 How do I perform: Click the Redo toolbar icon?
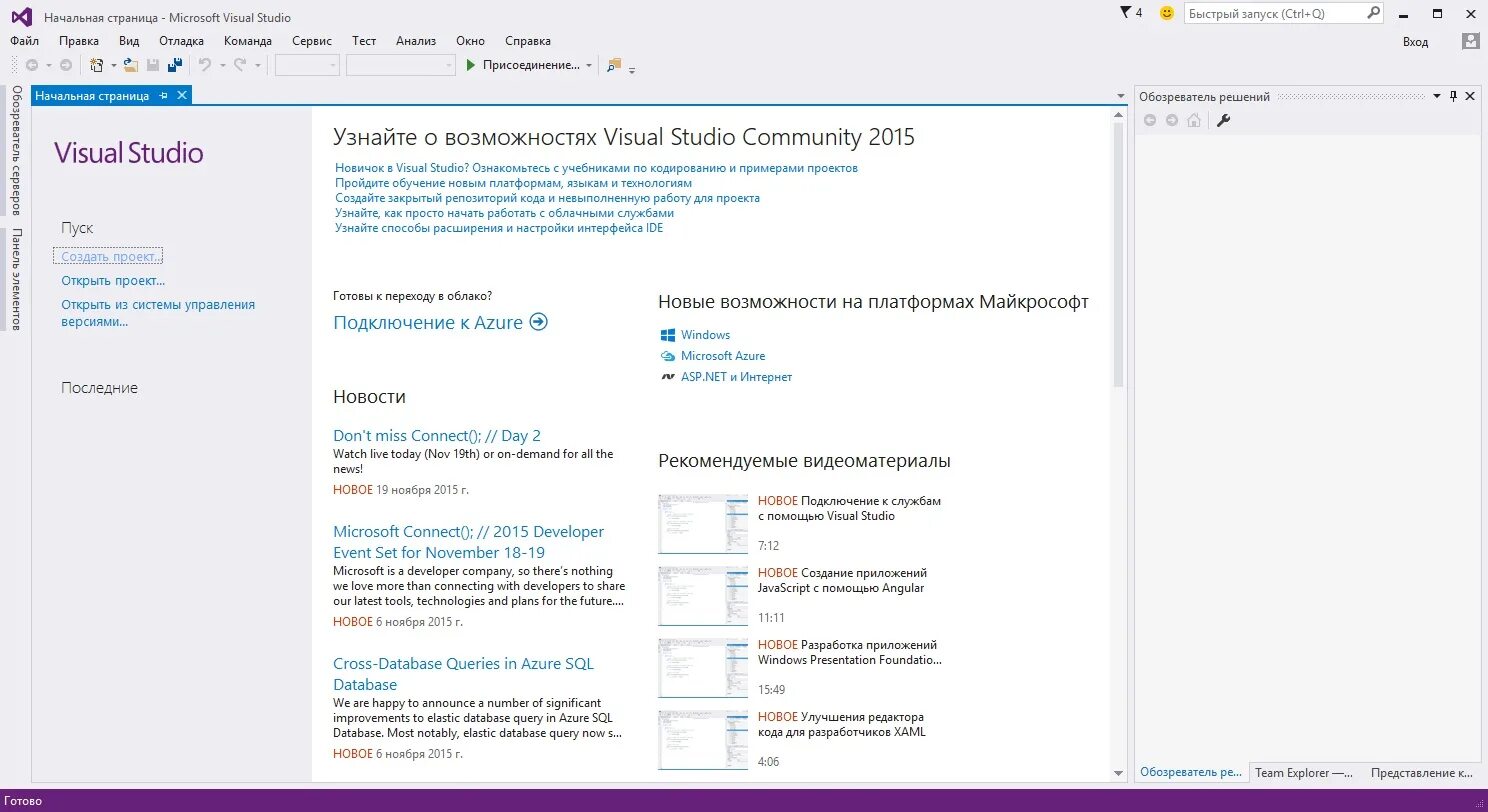(240, 65)
